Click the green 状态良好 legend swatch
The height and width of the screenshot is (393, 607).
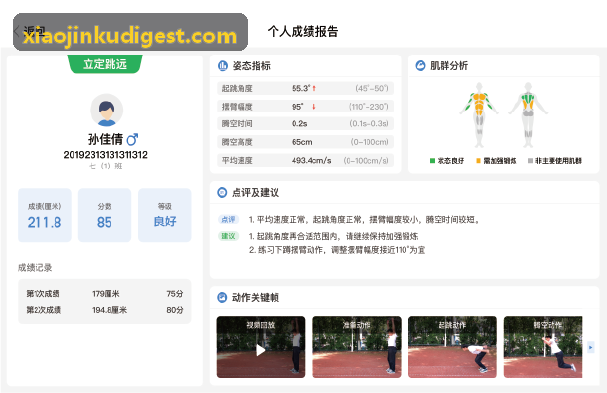click(x=432, y=161)
